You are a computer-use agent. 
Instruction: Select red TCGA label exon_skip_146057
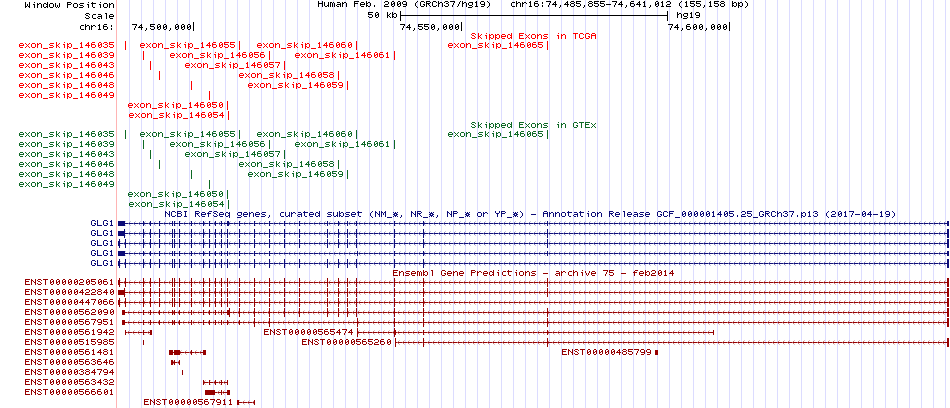233,65
